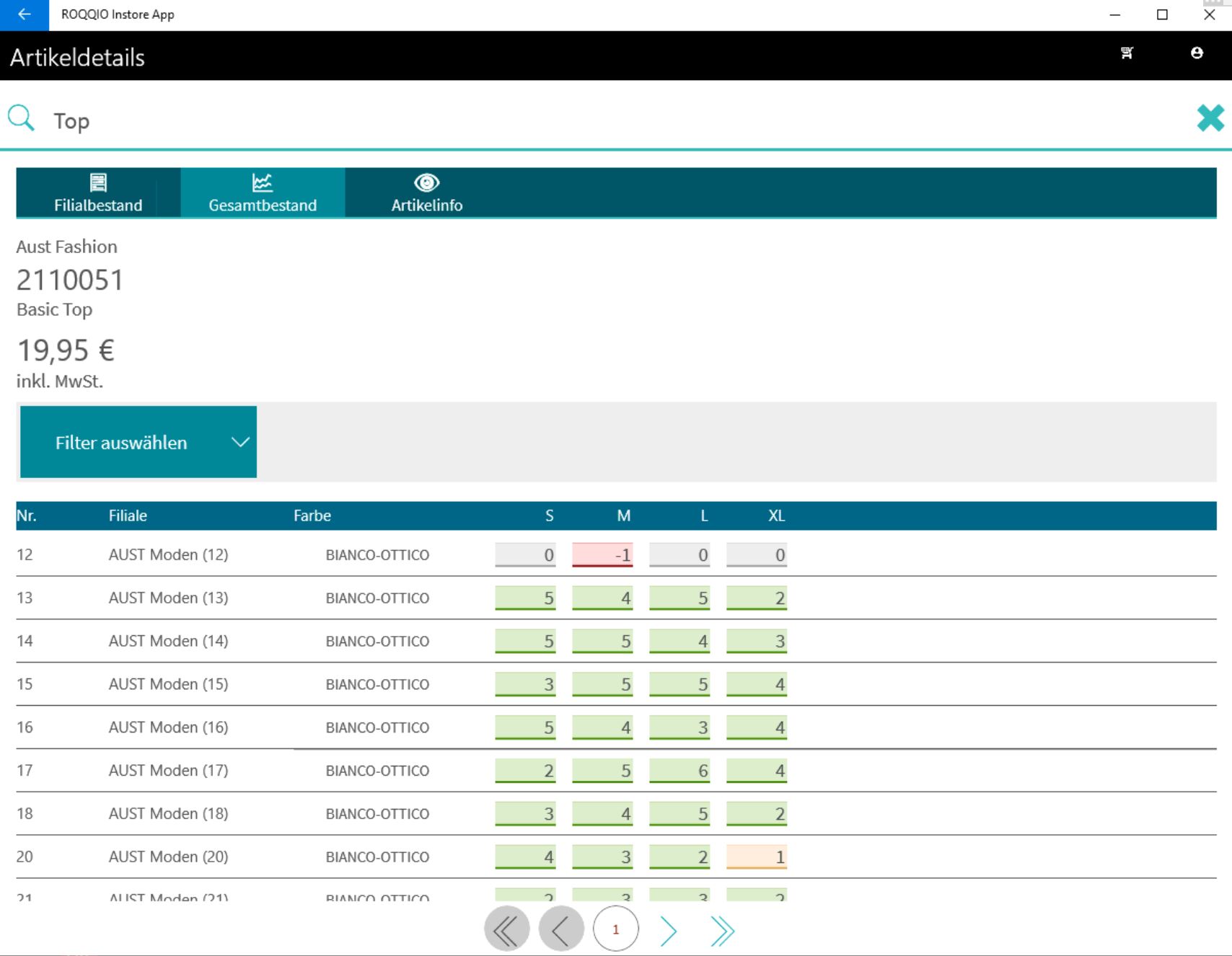Image resolution: width=1232 pixels, height=956 pixels.
Task: Jump to the first page
Action: click(x=506, y=931)
